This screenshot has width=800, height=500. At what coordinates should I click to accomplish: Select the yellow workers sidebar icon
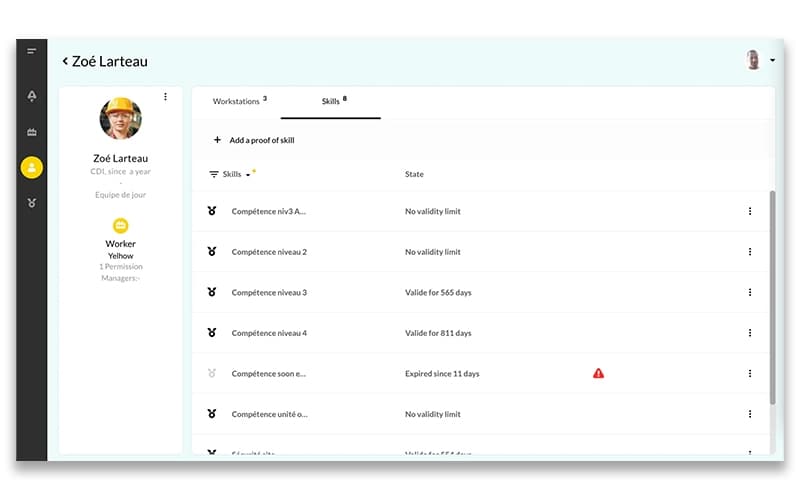coord(32,167)
